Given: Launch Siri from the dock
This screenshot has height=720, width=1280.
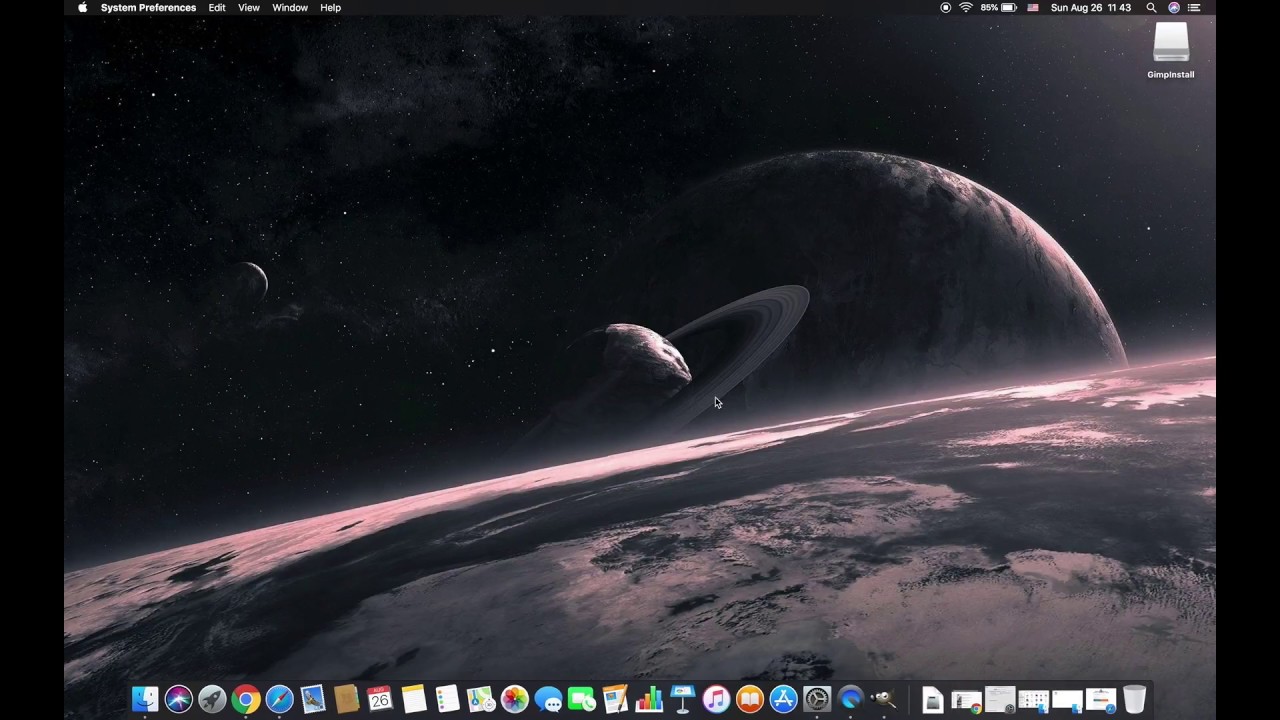Looking at the screenshot, I should click(x=178, y=699).
